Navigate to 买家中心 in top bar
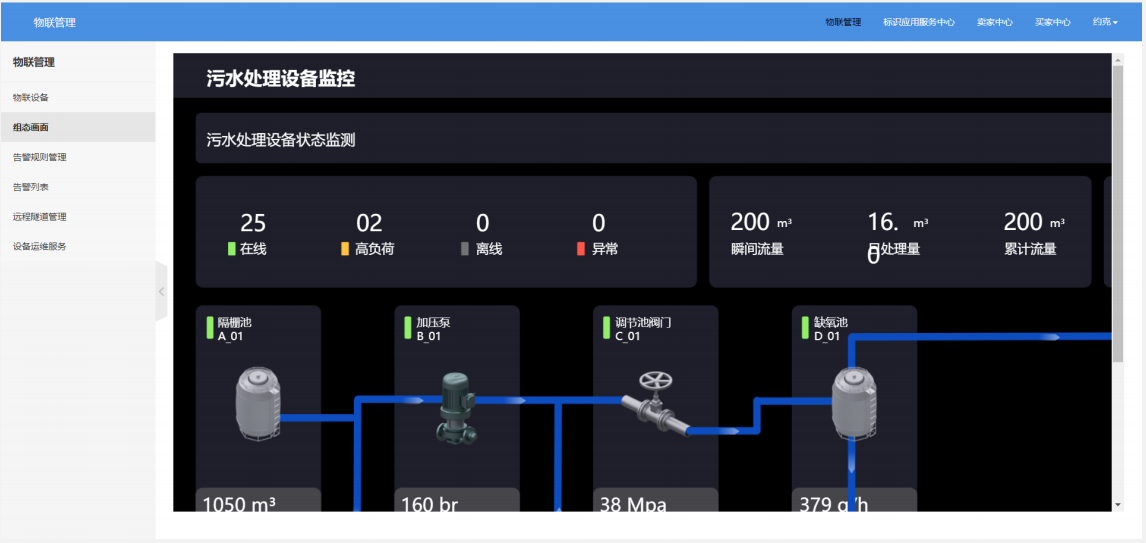This screenshot has width=1146, height=543. (1052, 22)
